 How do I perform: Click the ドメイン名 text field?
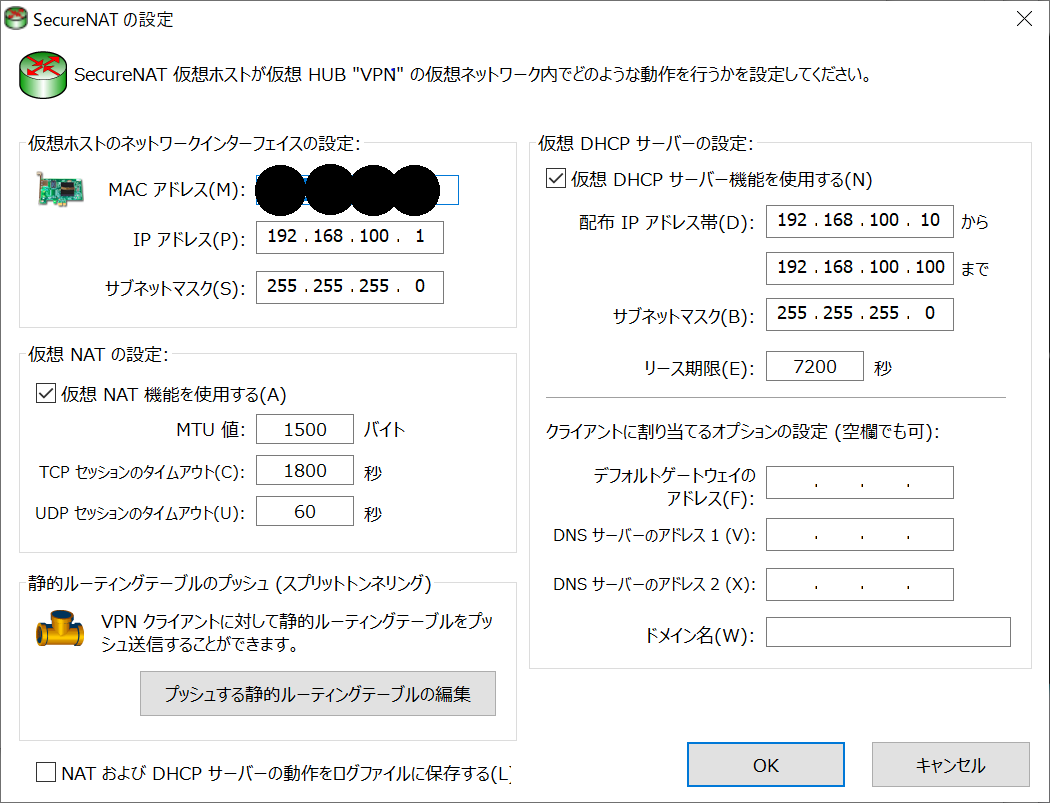tap(888, 633)
